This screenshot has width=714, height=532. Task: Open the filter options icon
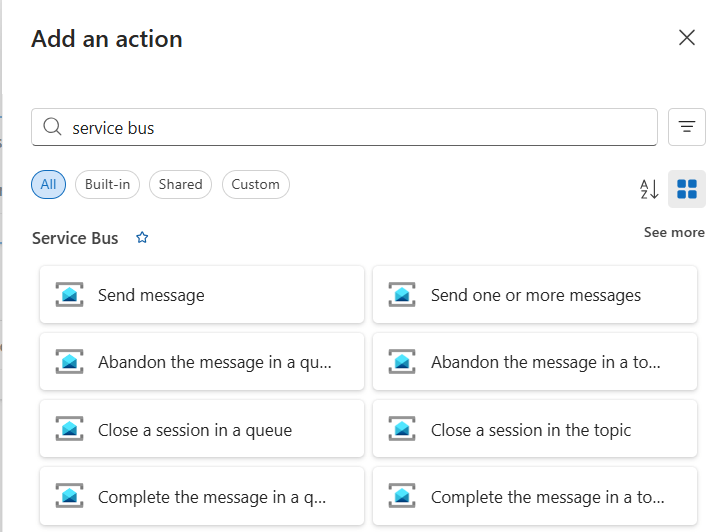[686, 127]
